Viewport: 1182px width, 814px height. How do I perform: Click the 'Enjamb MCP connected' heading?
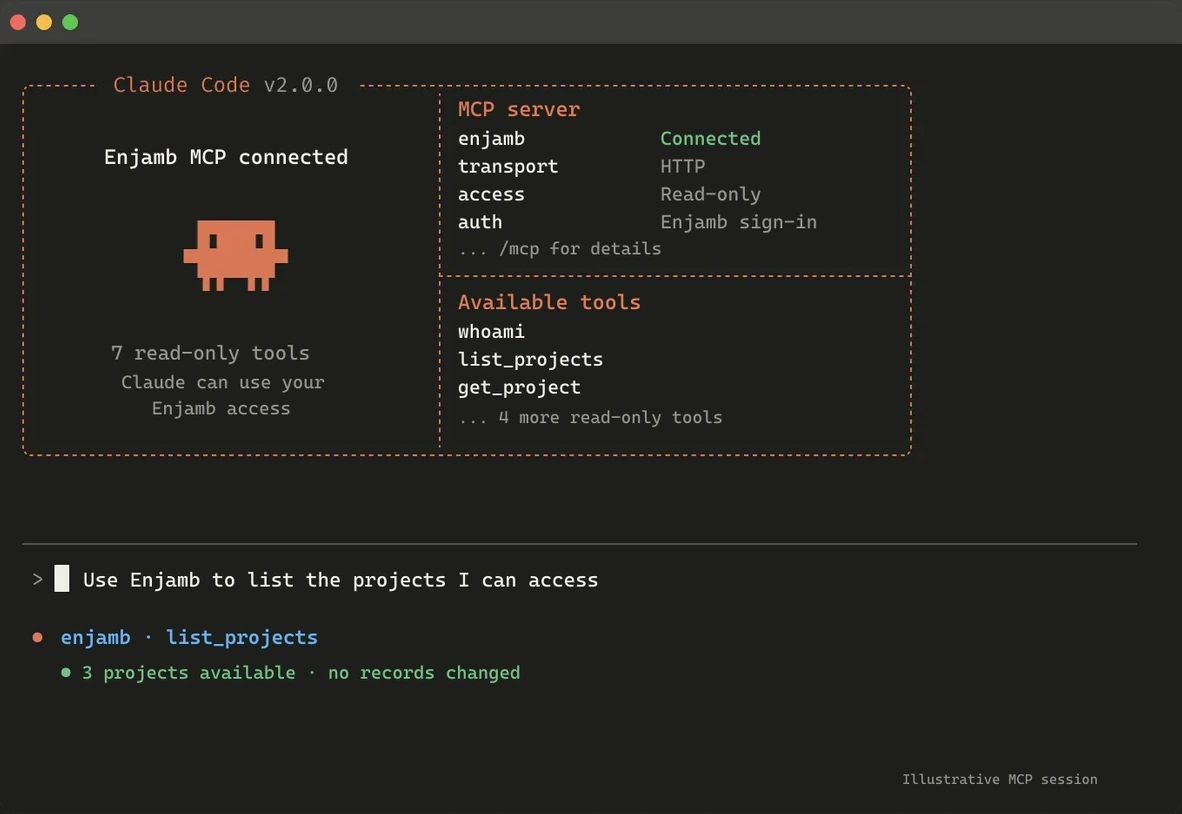point(226,157)
